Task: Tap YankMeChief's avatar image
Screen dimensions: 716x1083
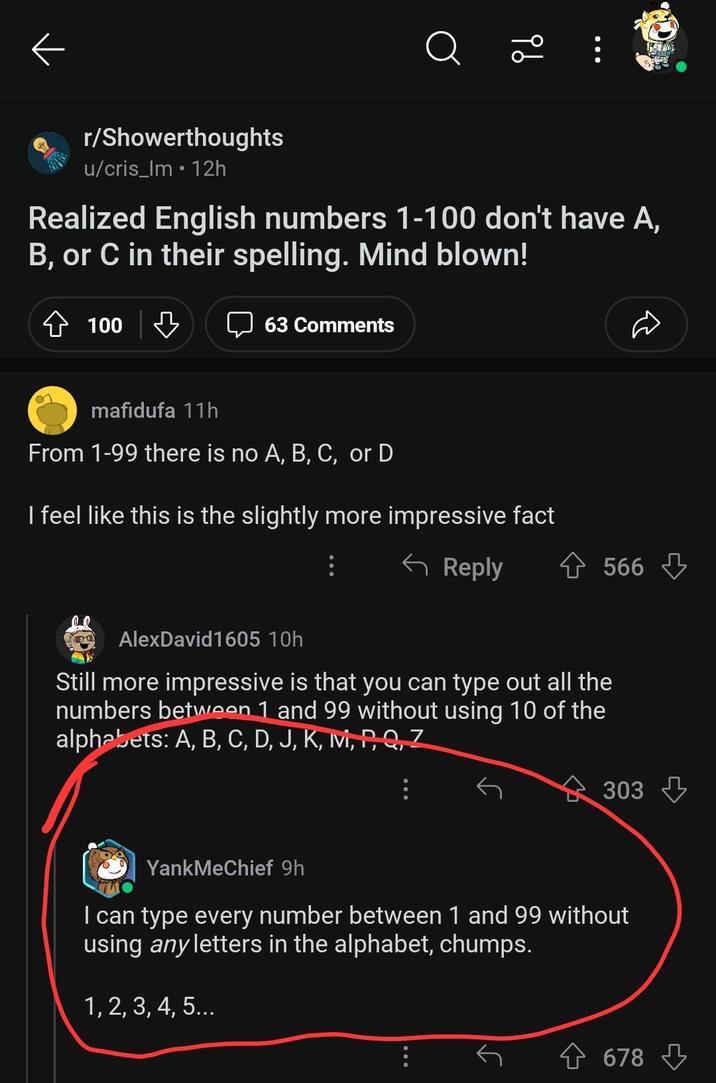Action: pos(111,867)
